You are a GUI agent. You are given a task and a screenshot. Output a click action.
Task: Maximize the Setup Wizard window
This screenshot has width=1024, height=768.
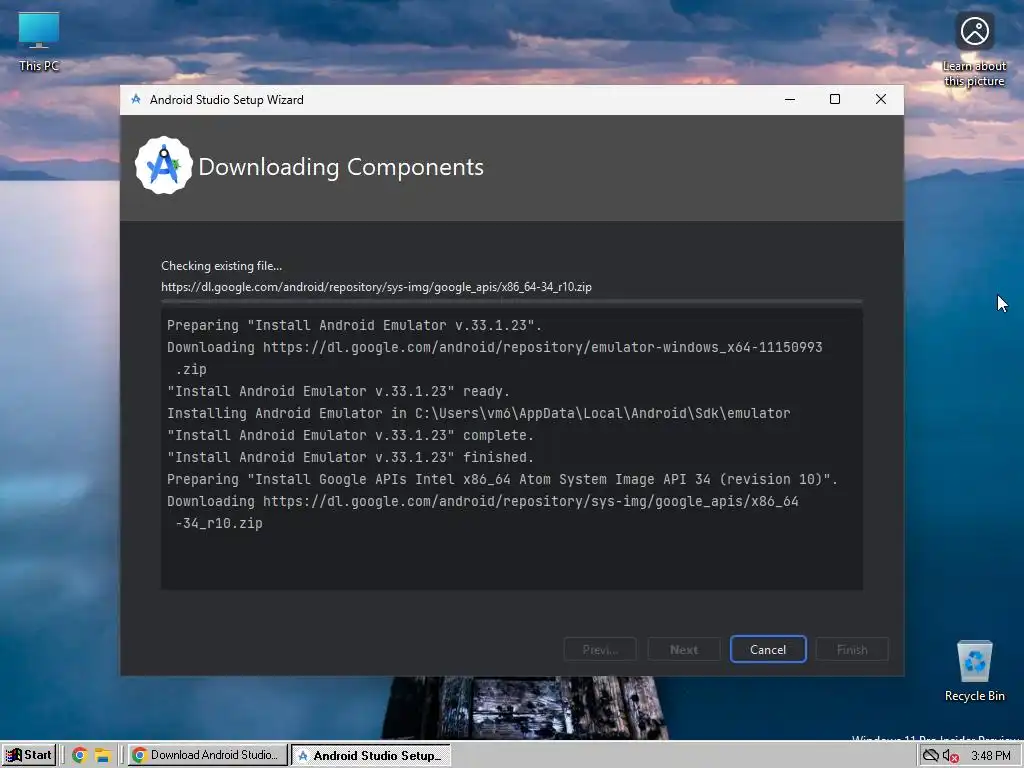point(835,99)
